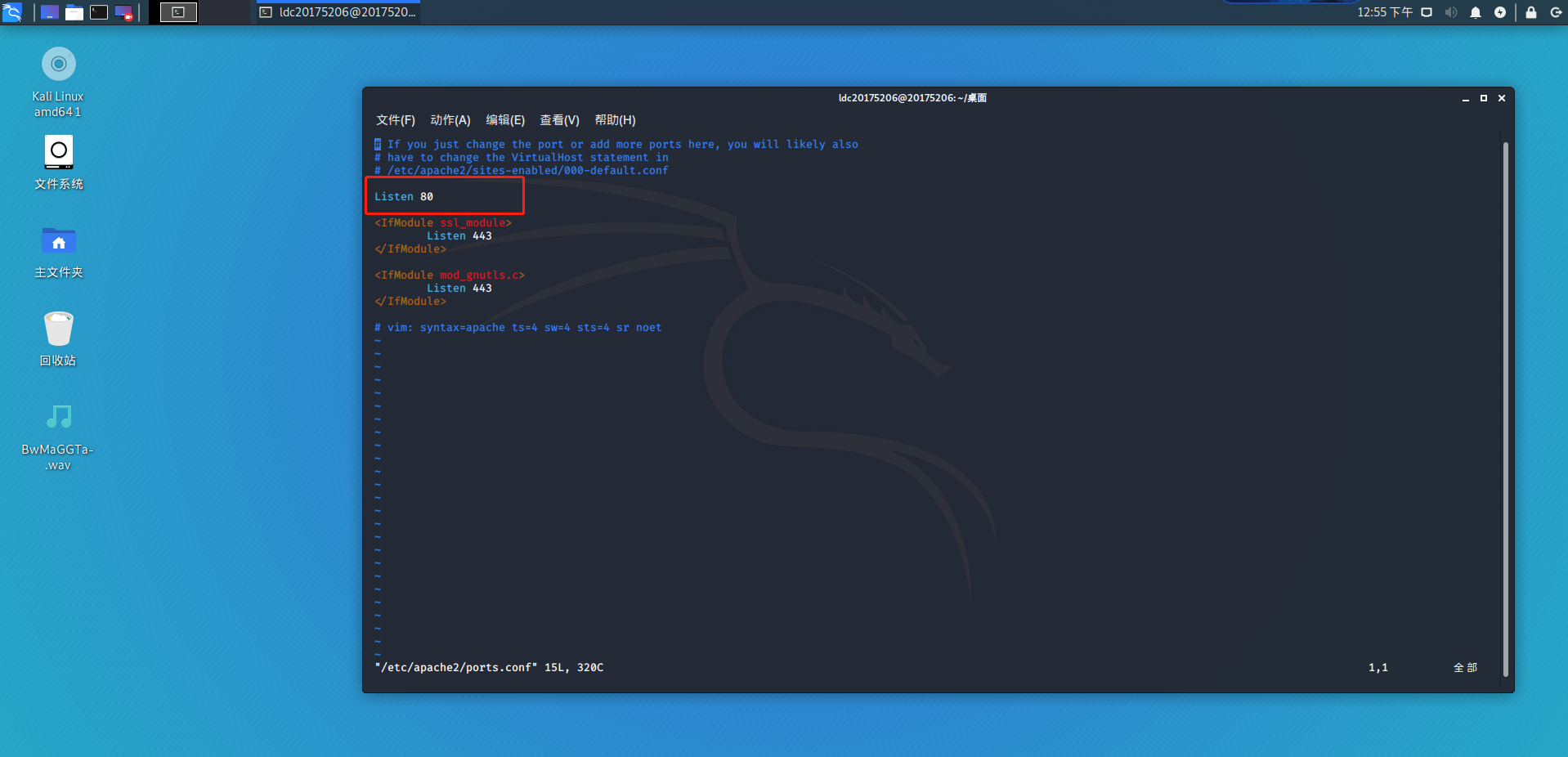Open the notifications bell in the tray
The width and height of the screenshot is (1568, 757).
coord(1476,12)
